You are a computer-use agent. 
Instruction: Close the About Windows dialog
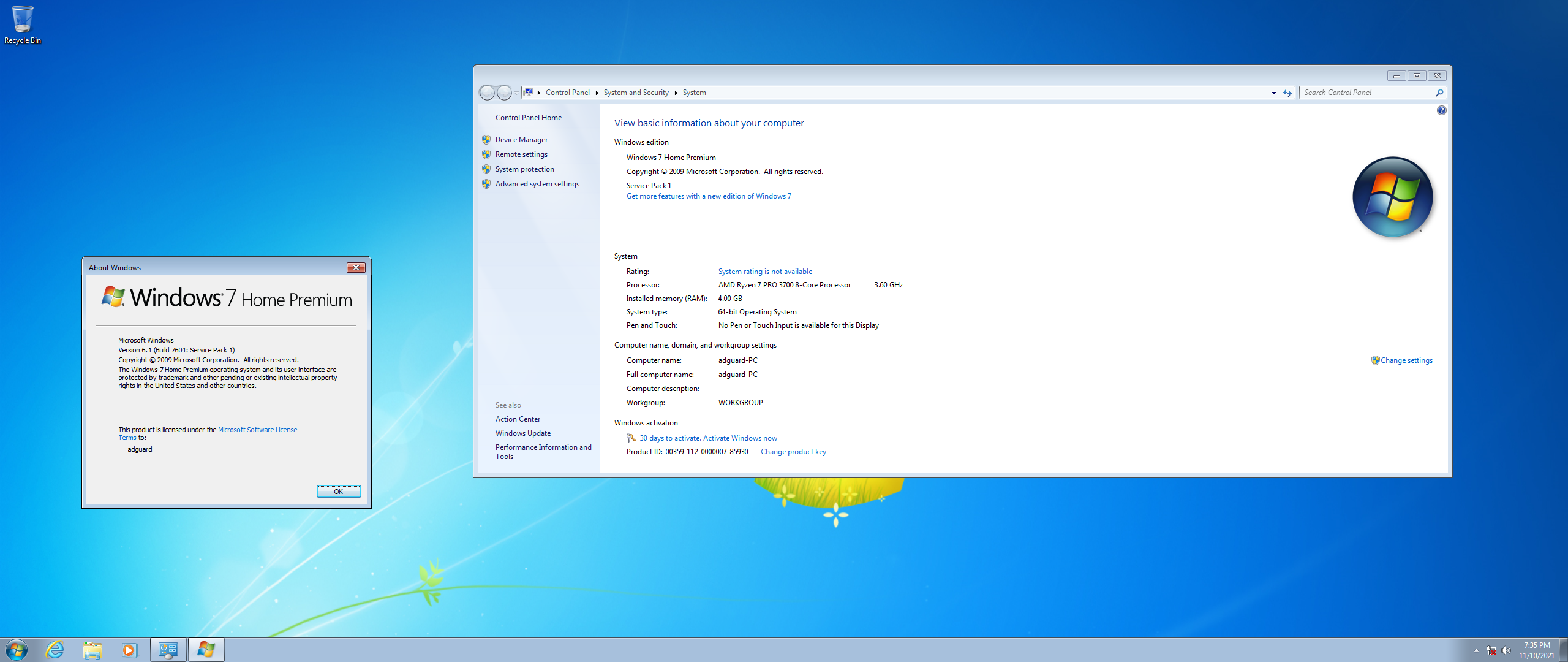click(356, 268)
